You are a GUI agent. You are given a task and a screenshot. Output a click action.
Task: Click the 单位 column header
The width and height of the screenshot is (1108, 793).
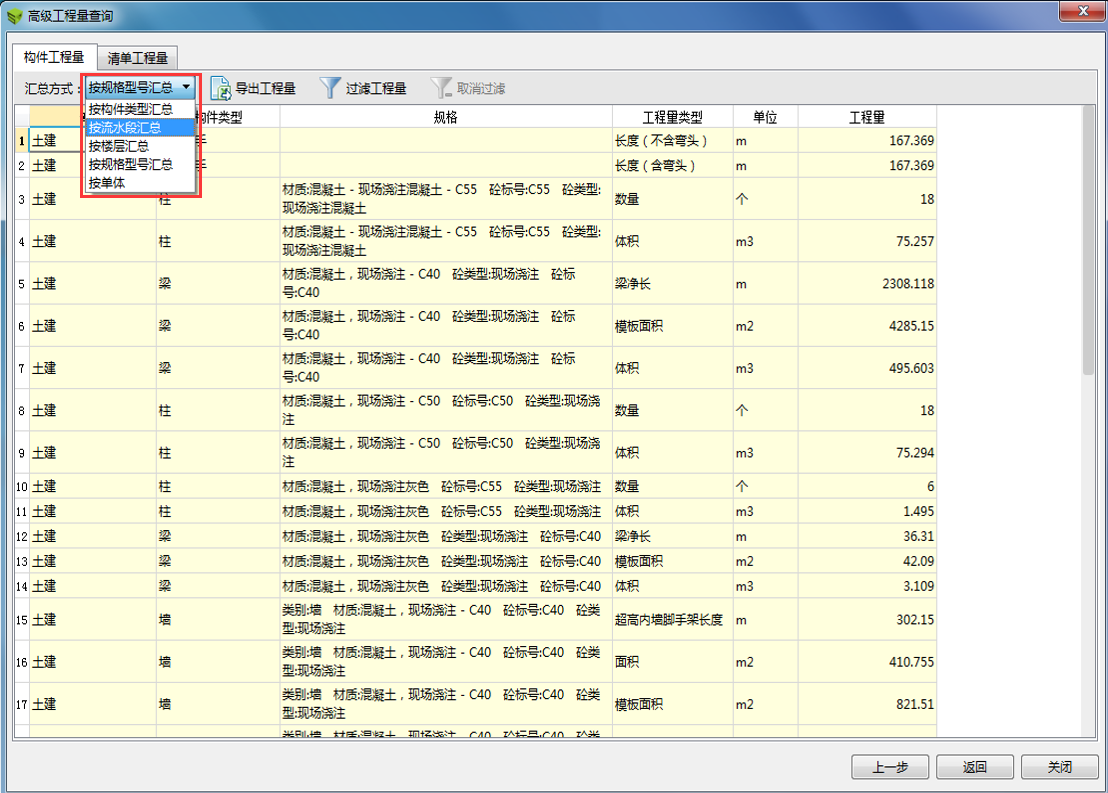click(765, 117)
